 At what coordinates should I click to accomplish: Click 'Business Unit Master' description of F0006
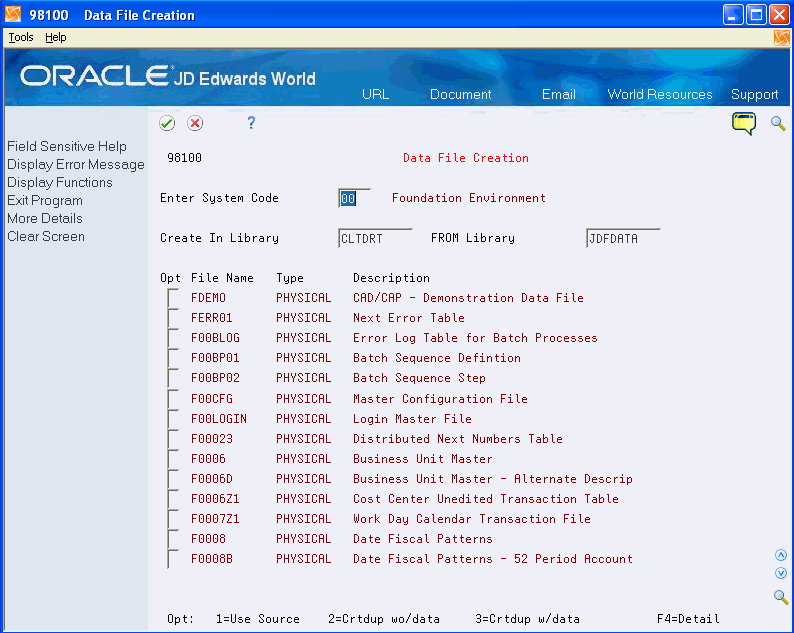click(422, 459)
